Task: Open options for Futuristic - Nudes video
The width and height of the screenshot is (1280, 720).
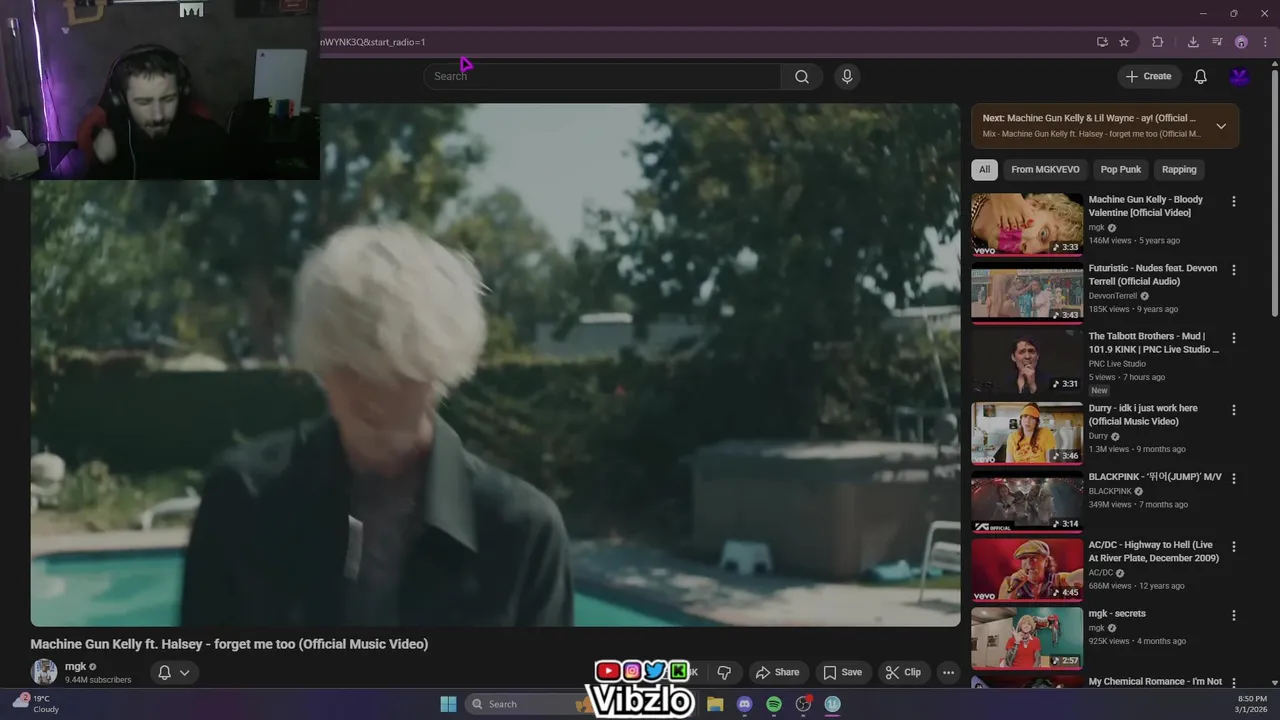Action: pos(1233,270)
